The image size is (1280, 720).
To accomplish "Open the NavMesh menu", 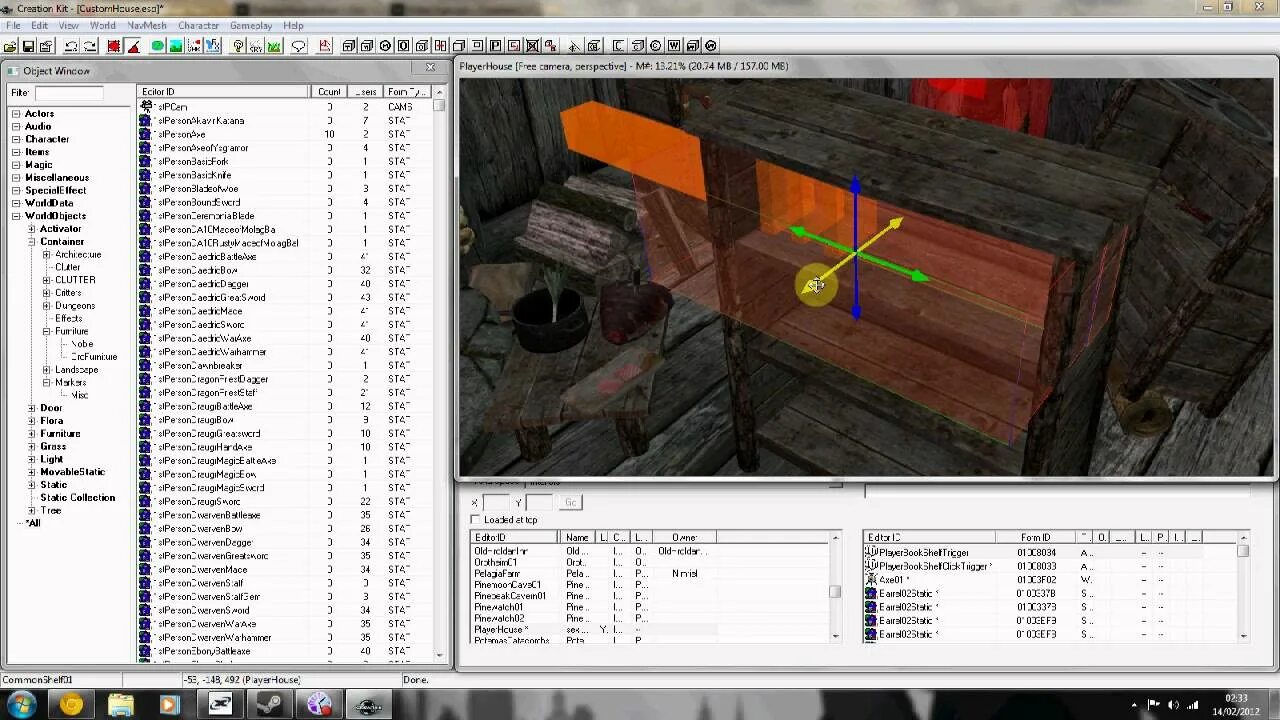I will [x=147, y=25].
